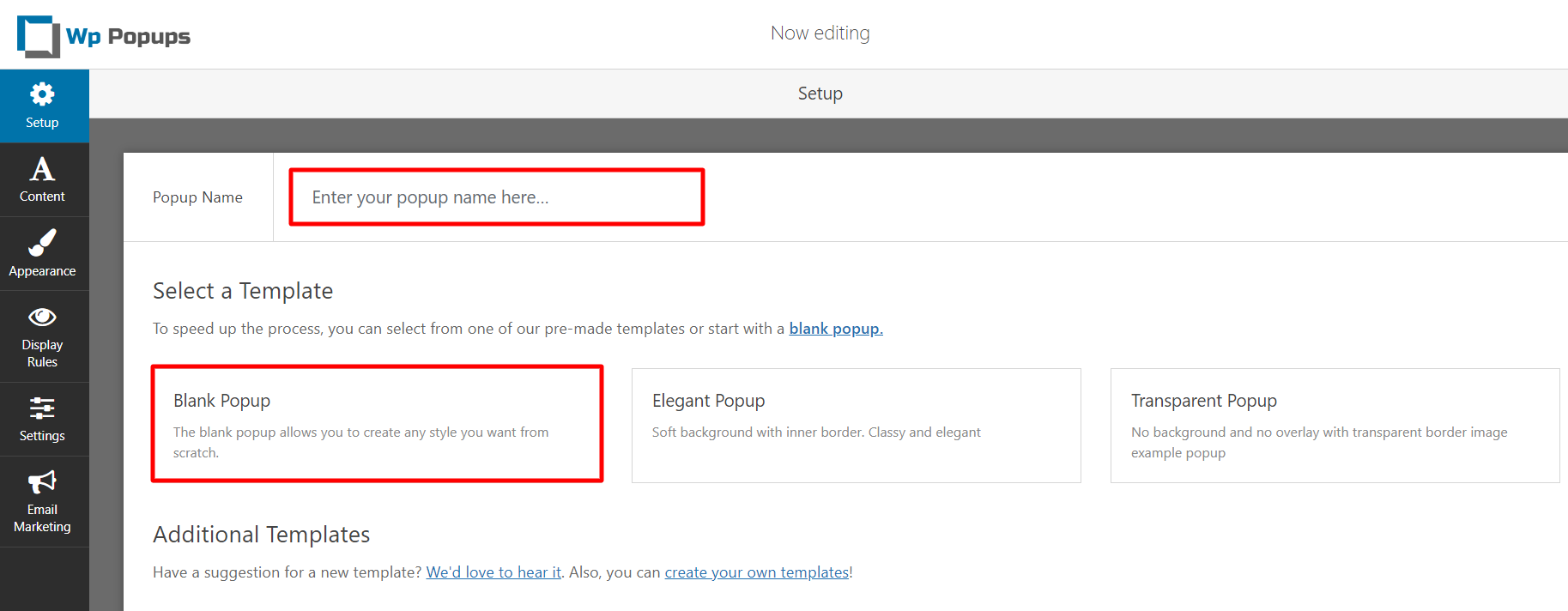Screen dimensions: 1568x611
Task: Click the Popup Name label
Action: pos(197,197)
